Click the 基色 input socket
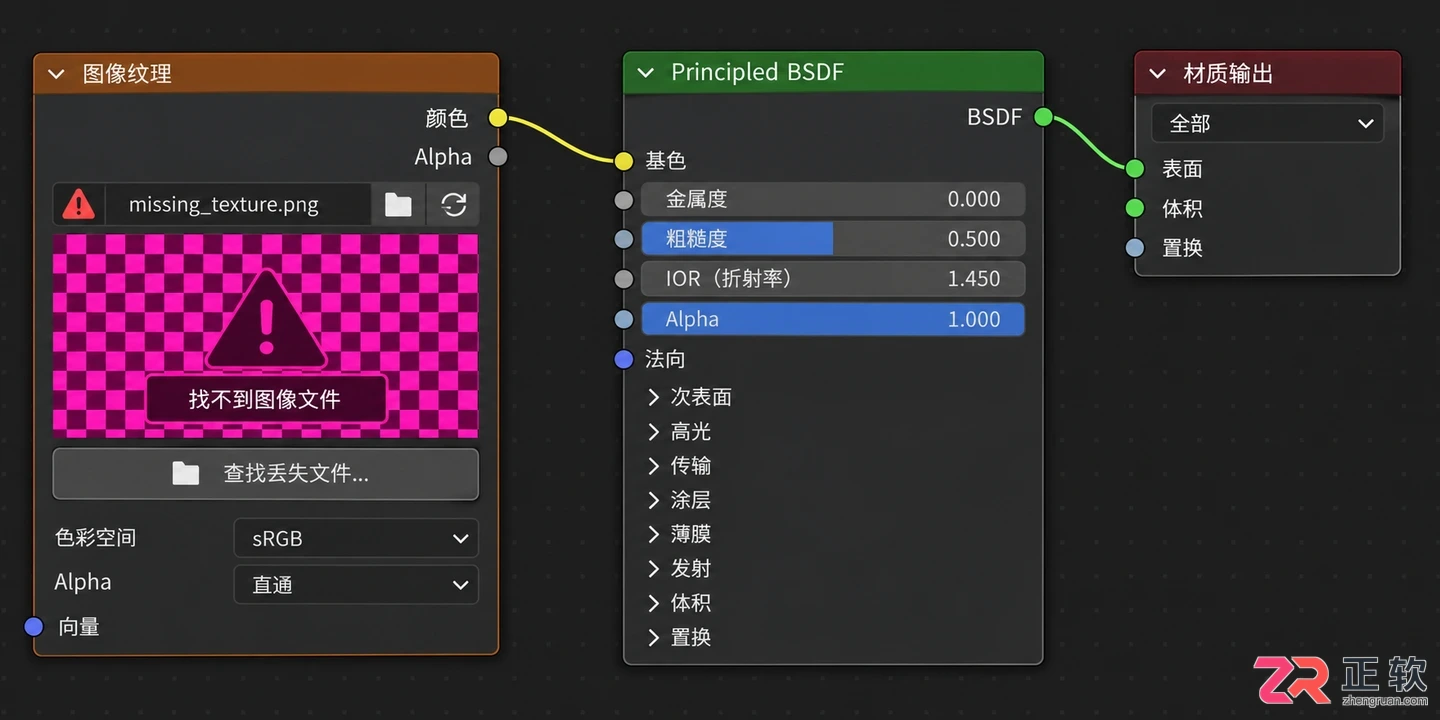The image size is (1440, 720). point(624,160)
